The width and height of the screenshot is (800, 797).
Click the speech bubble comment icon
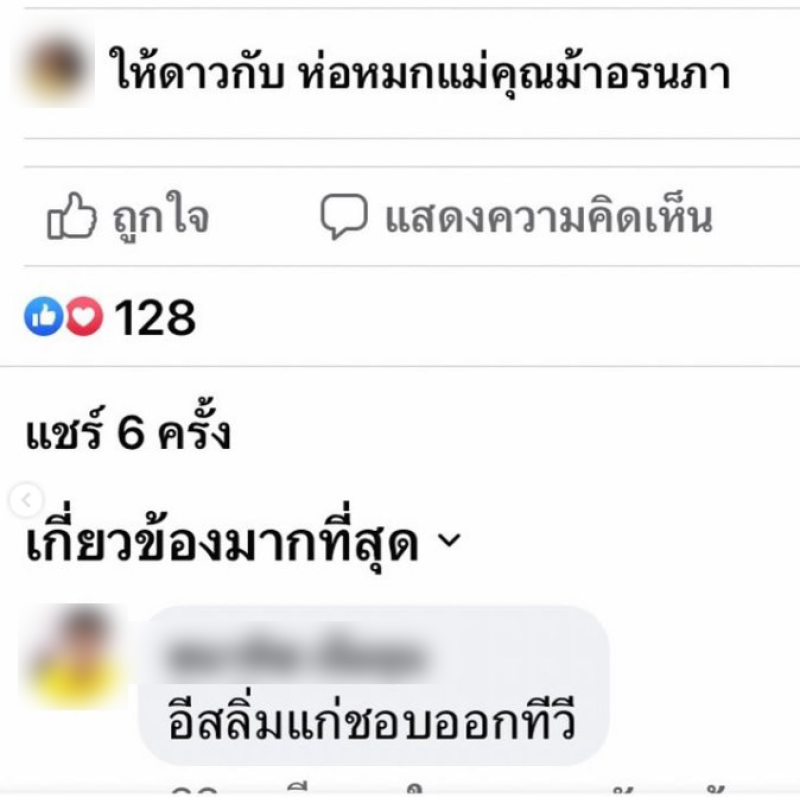[x=344, y=216]
